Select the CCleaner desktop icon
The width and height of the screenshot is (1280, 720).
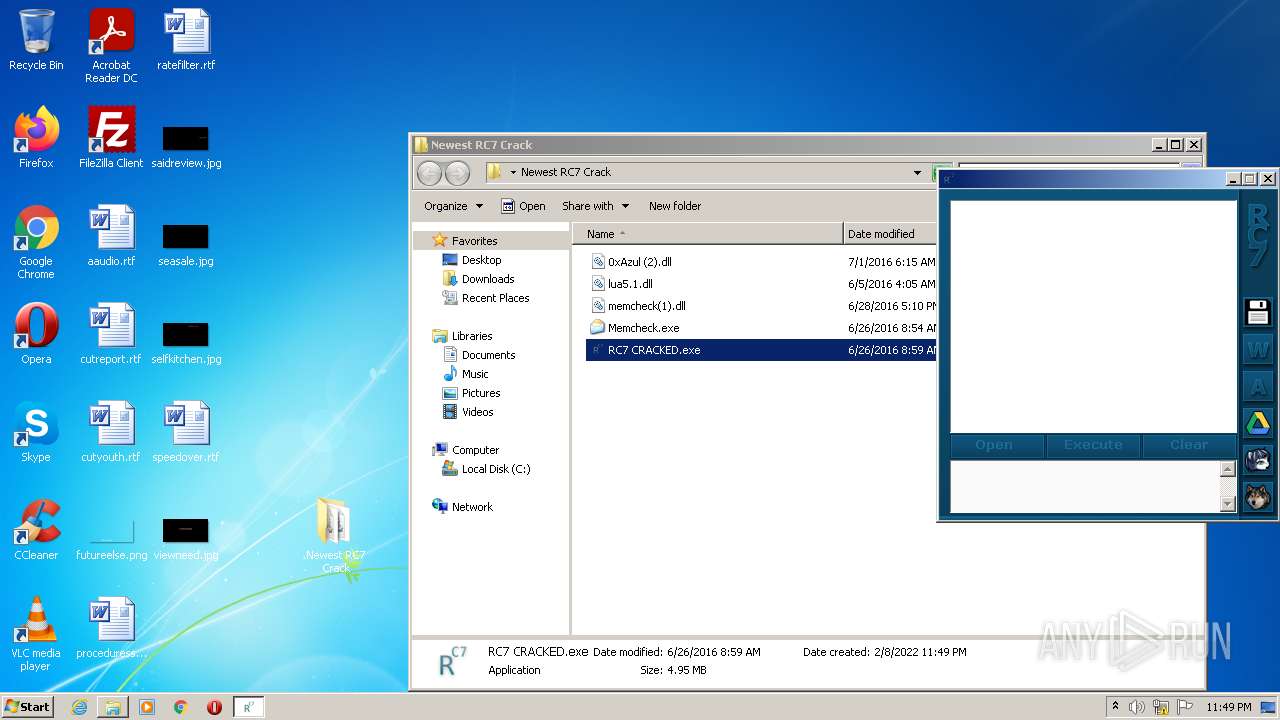point(36,530)
